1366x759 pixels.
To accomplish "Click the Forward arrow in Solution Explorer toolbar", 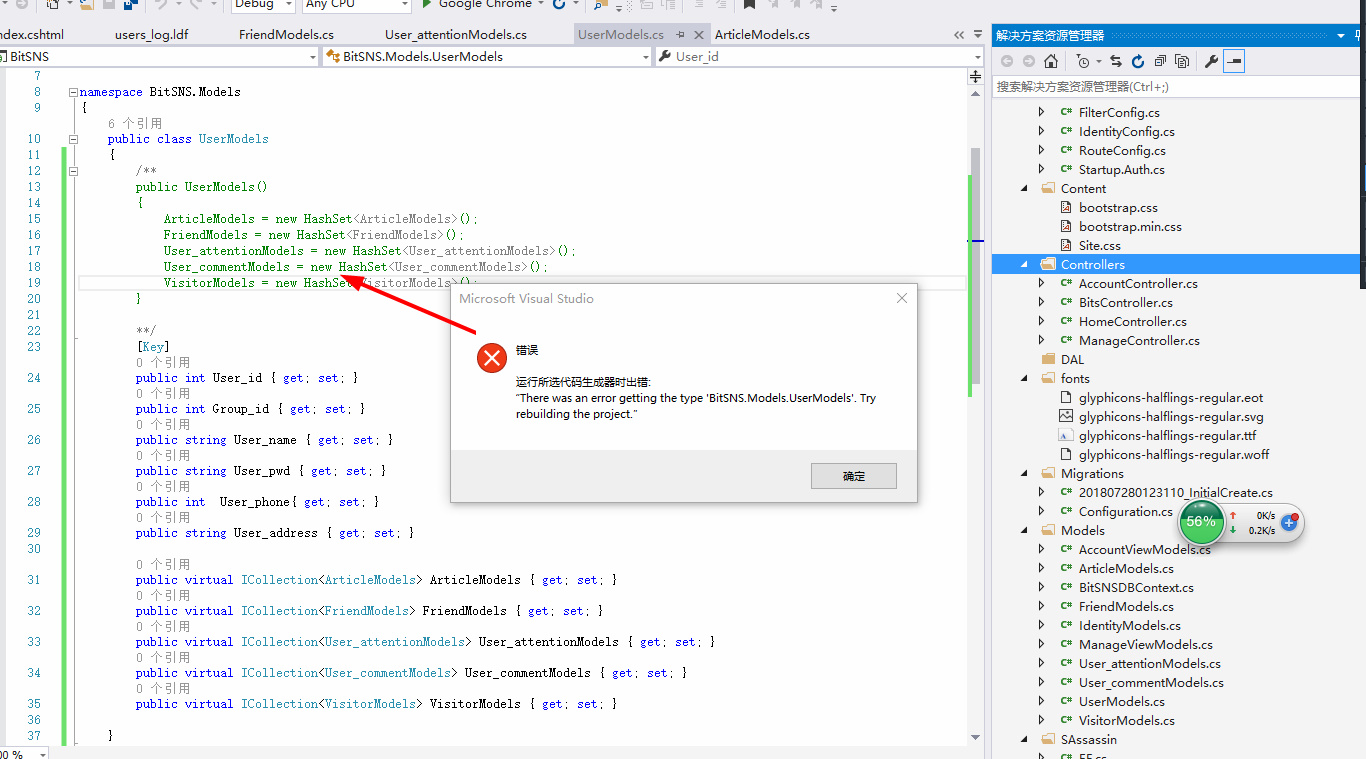I will coord(1029,62).
